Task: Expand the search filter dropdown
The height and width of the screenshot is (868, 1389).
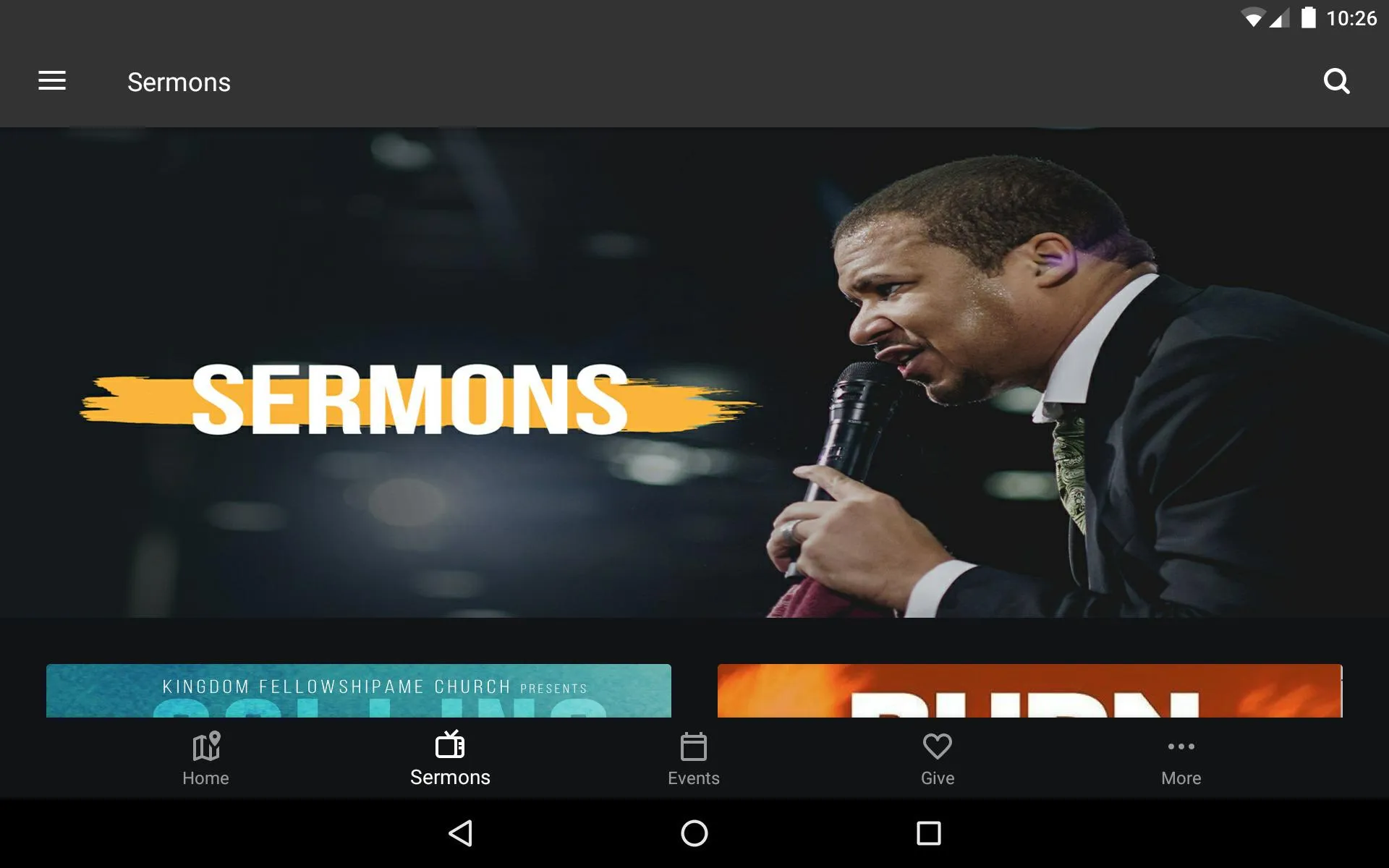Action: pos(1337,81)
